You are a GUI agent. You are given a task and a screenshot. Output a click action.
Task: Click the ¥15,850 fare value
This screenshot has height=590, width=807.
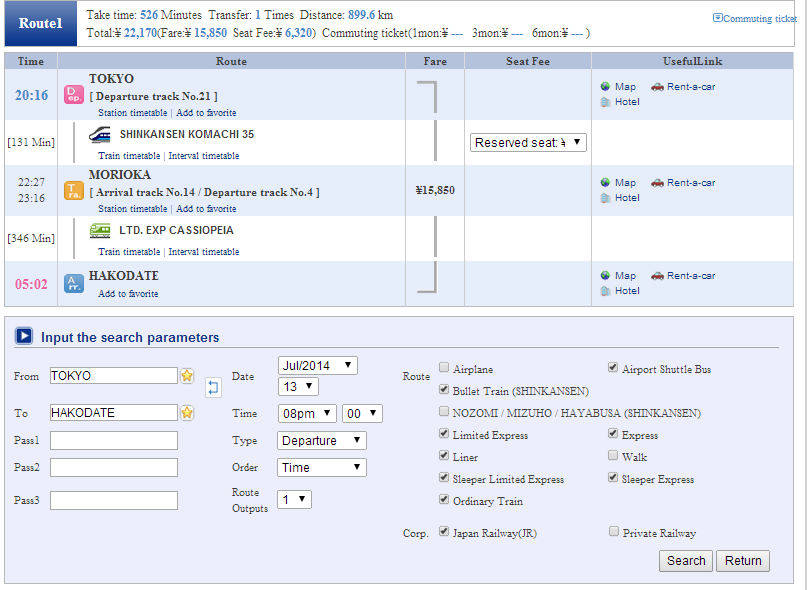click(x=435, y=190)
